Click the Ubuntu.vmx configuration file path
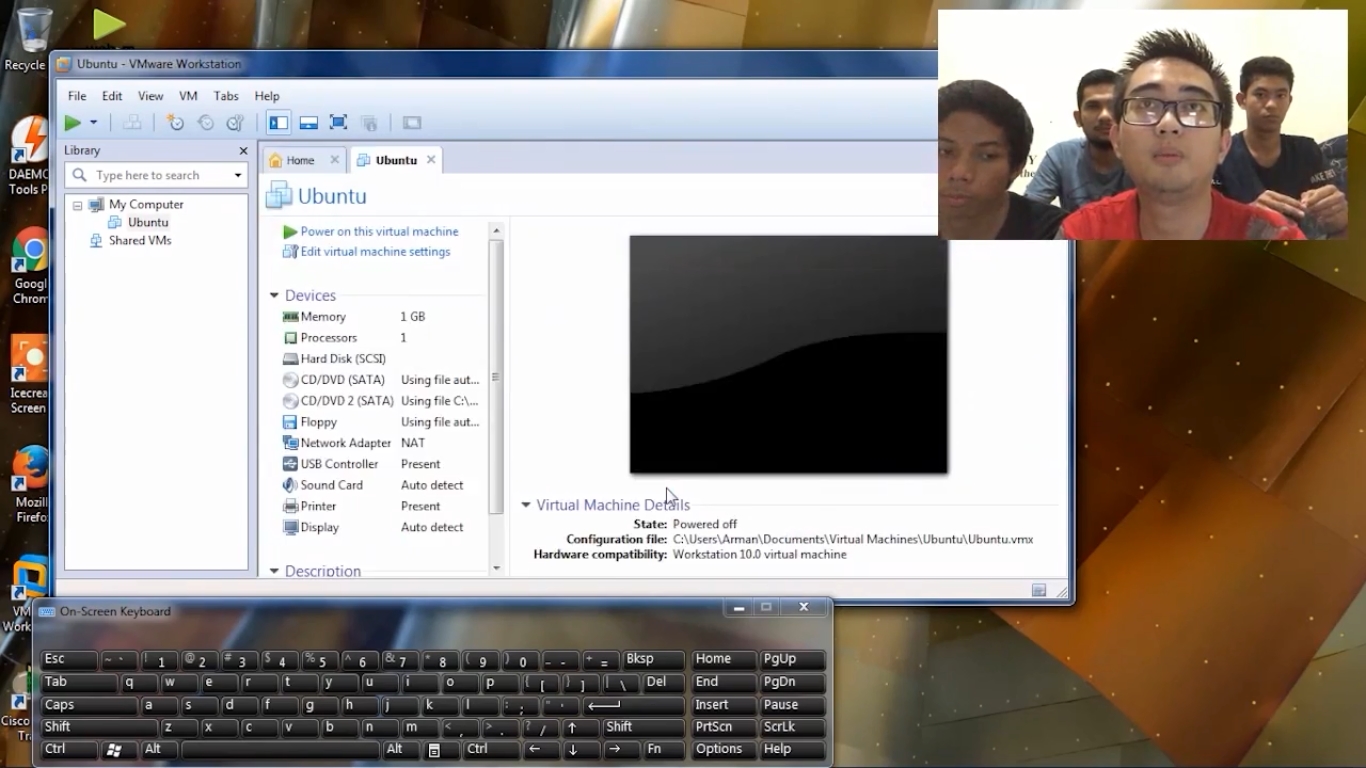Screen dimensions: 1366x768 point(853,539)
